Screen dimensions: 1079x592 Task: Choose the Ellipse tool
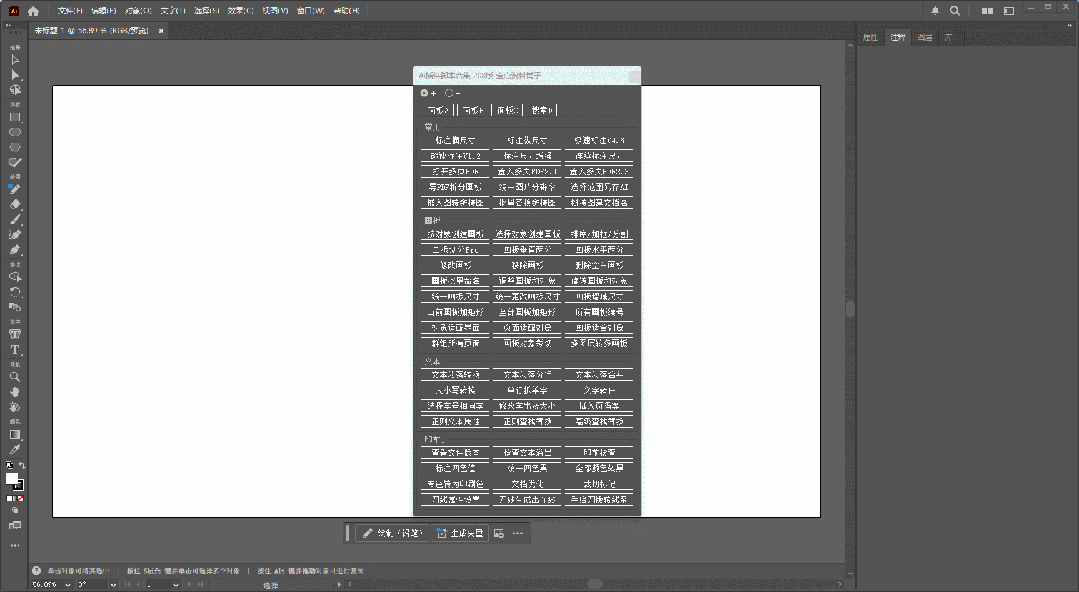tap(14, 132)
